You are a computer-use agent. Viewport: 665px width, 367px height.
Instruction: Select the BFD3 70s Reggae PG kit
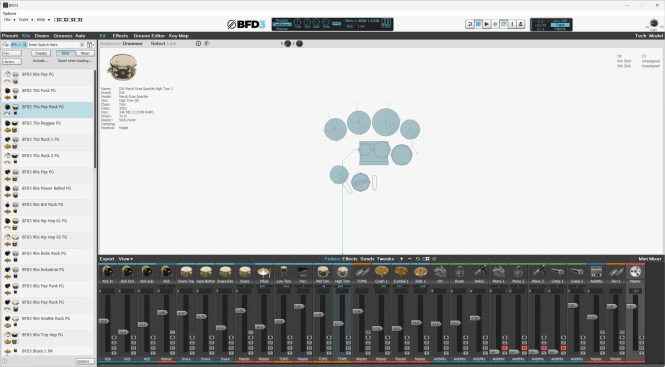48,126
